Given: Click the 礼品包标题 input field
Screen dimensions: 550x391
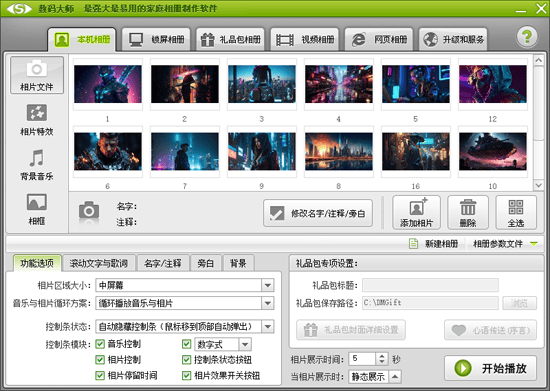Looking at the screenshot, I should point(430,285).
